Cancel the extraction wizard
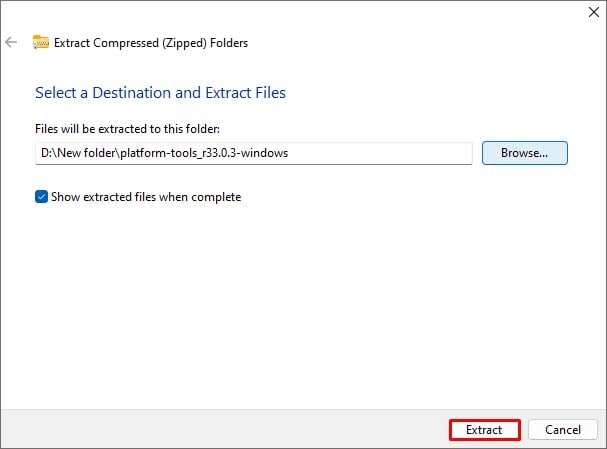This screenshot has height=449, width=607. click(x=563, y=430)
